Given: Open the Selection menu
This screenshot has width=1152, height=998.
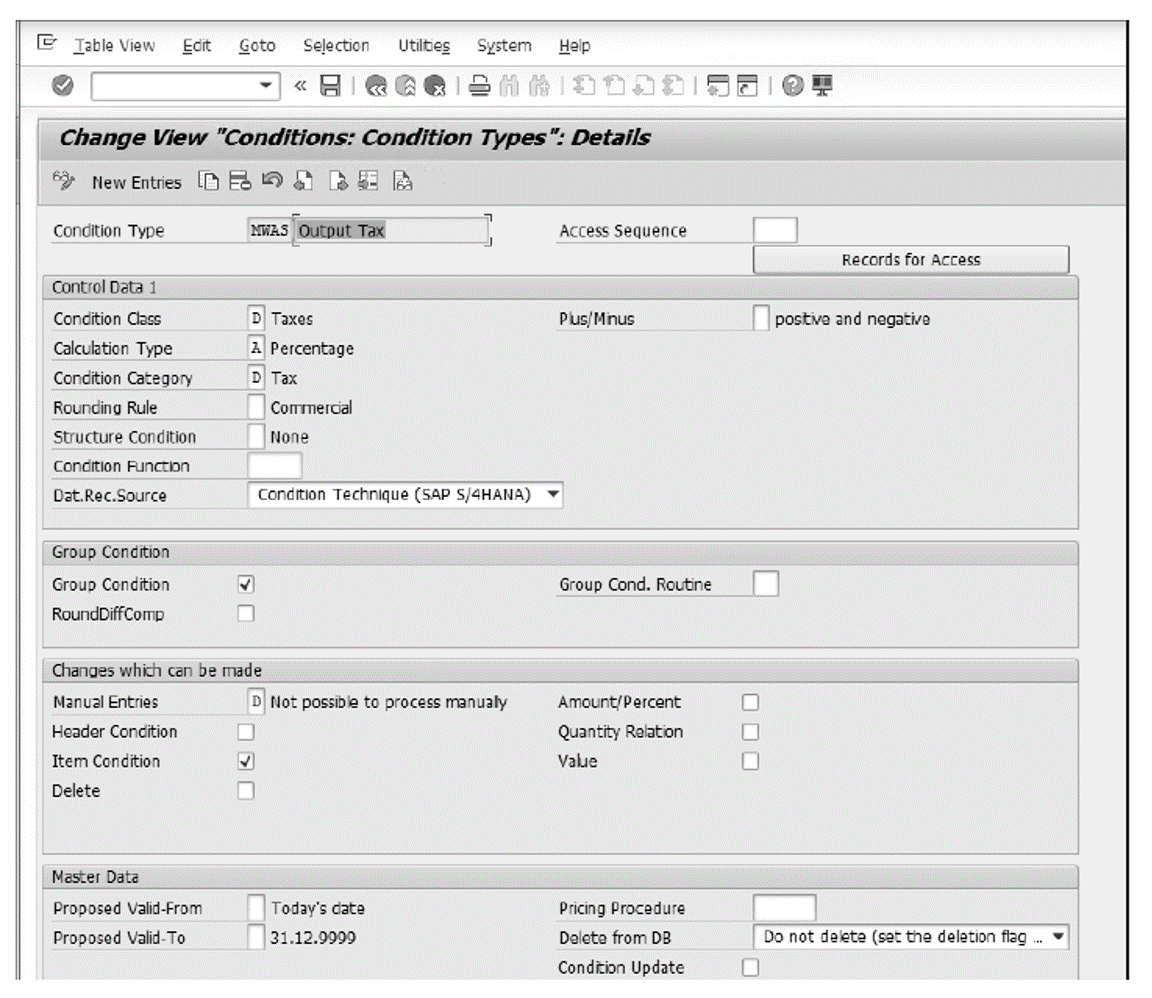Looking at the screenshot, I should click(336, 46).
